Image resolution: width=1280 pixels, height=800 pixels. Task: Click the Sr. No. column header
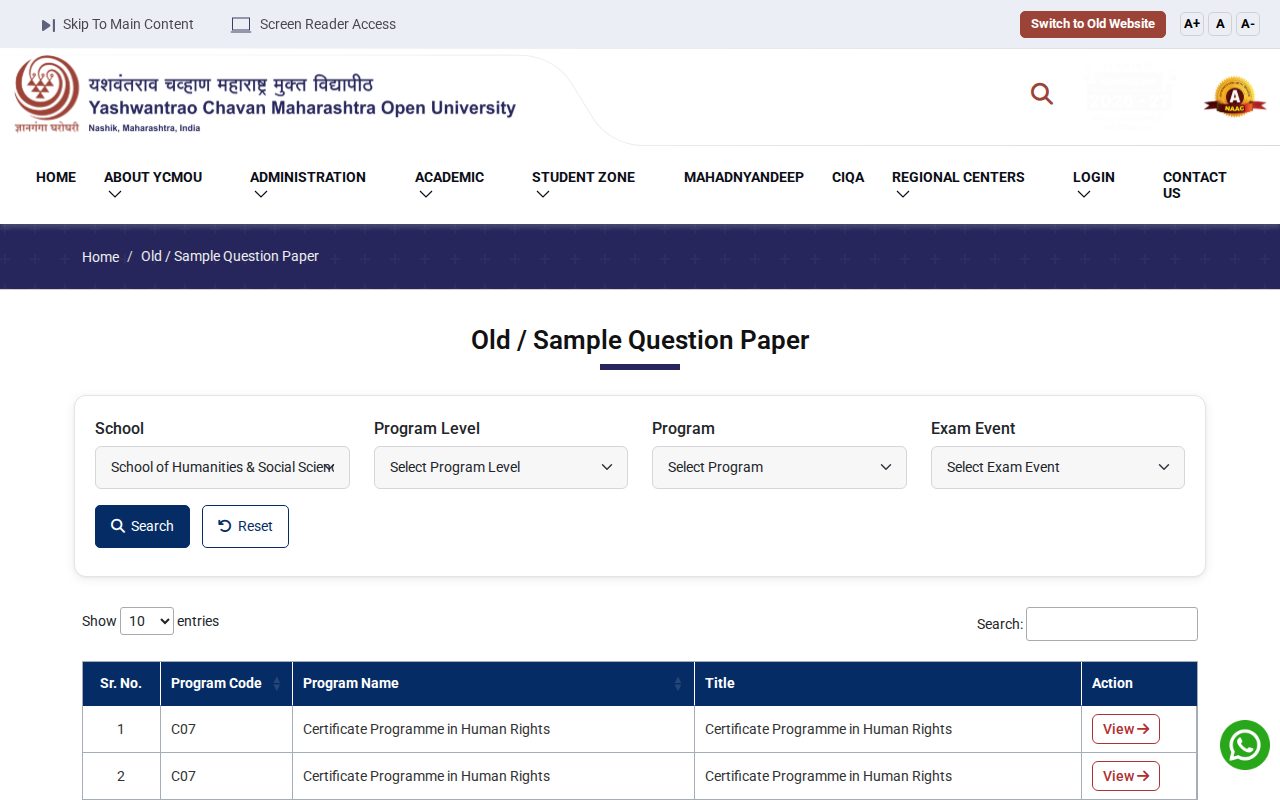(121, 684)
